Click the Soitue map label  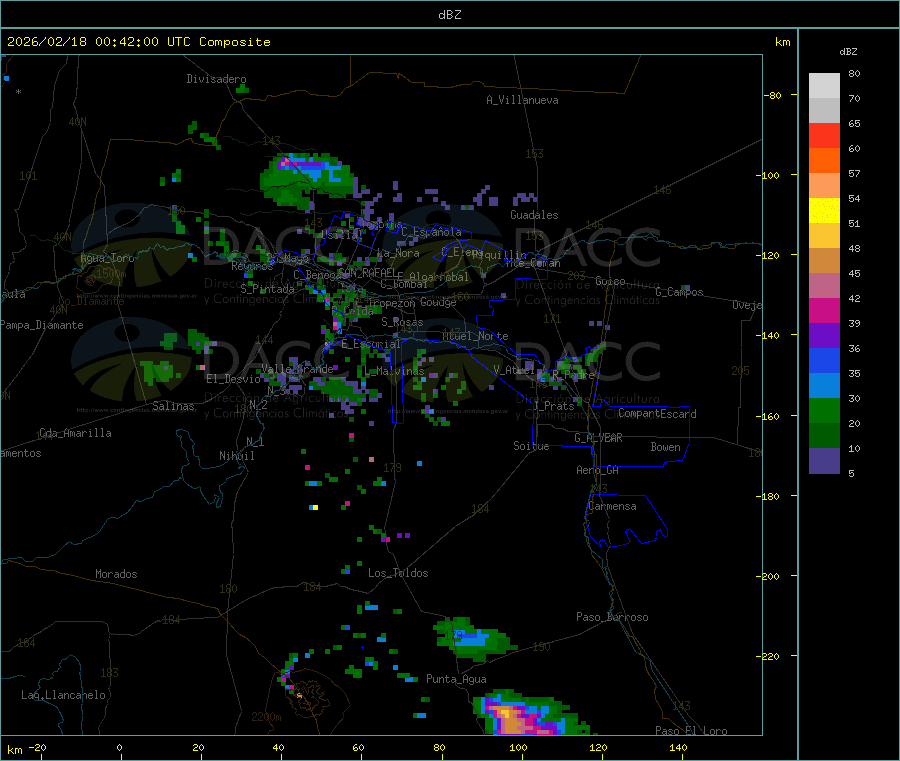(x=532, y=446)
